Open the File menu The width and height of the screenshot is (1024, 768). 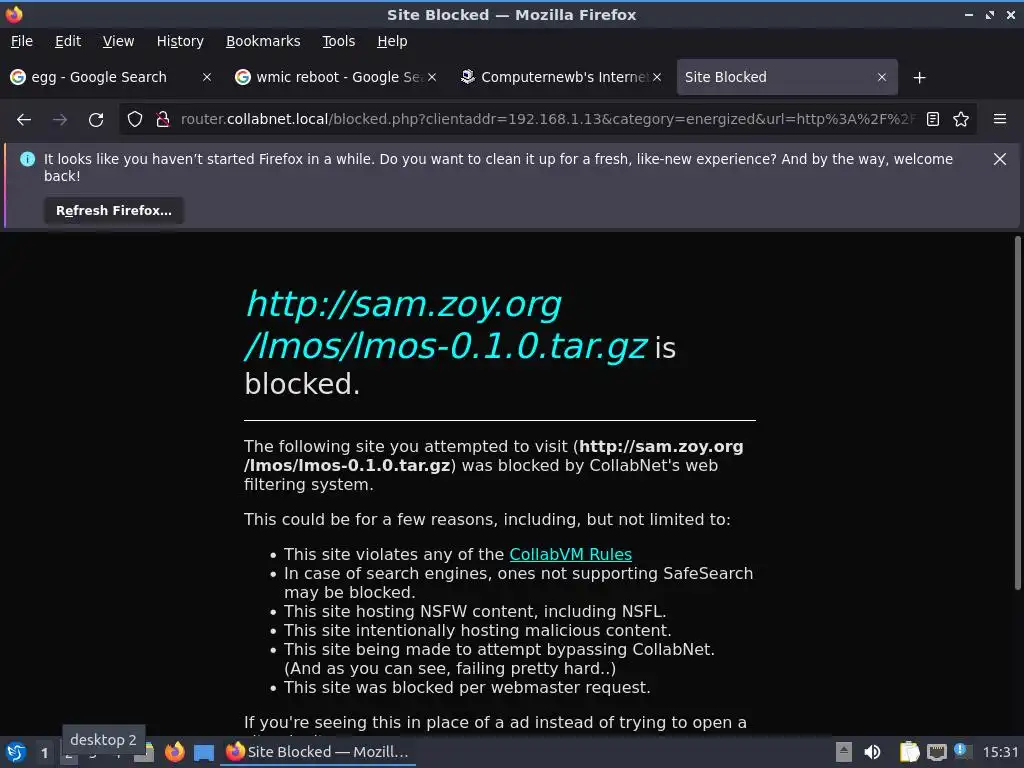22,41
